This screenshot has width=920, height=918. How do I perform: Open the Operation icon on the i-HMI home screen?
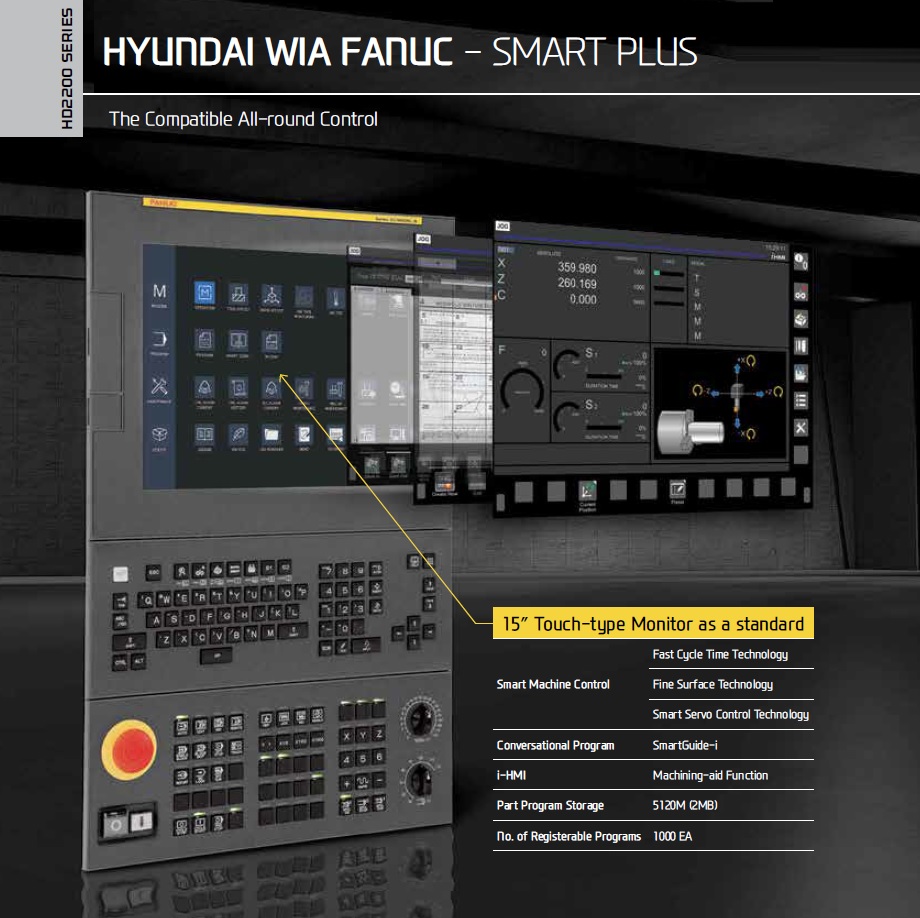[205, 293]
